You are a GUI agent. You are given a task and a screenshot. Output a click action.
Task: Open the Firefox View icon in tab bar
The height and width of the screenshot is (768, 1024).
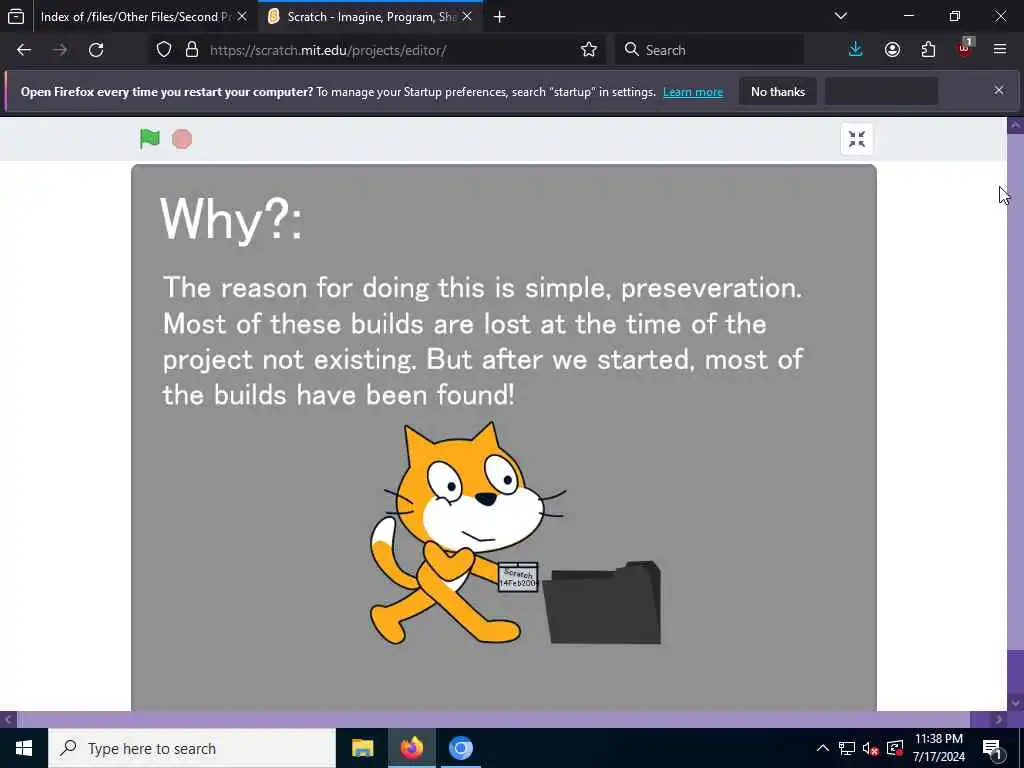[x=16, y=16]
